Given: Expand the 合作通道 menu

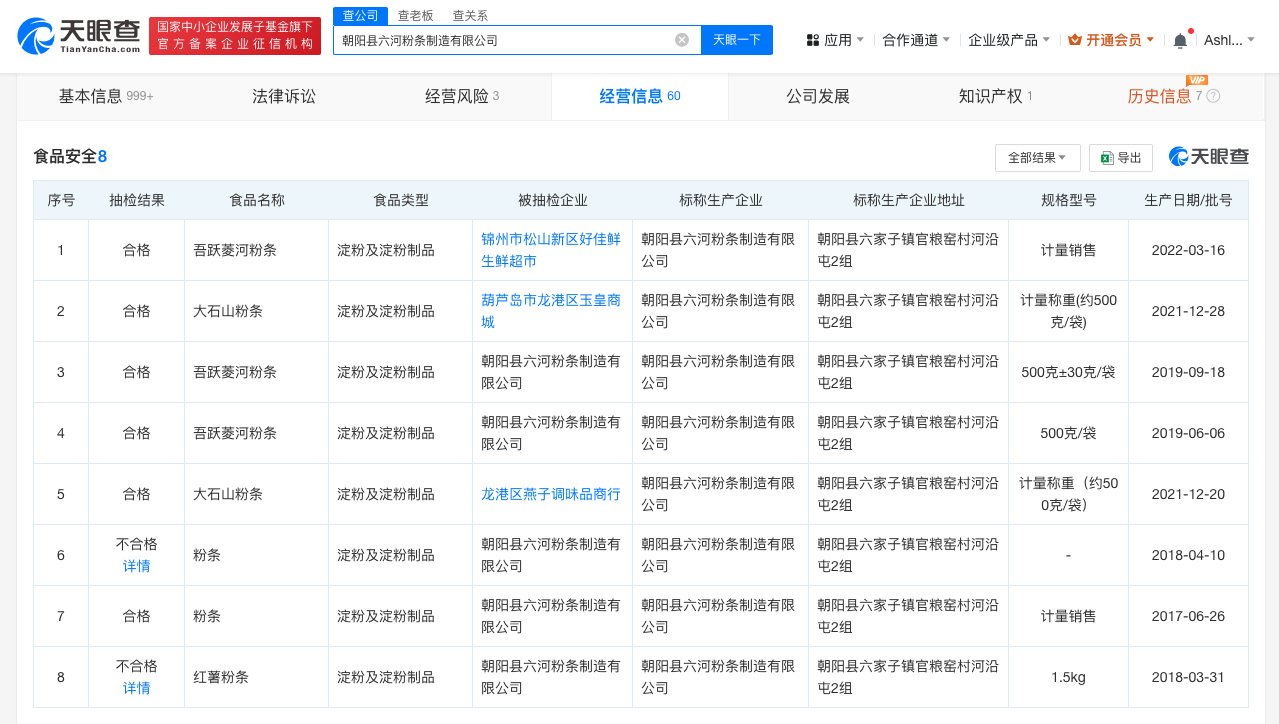Looking at the screenshot, I should (916, 40).
